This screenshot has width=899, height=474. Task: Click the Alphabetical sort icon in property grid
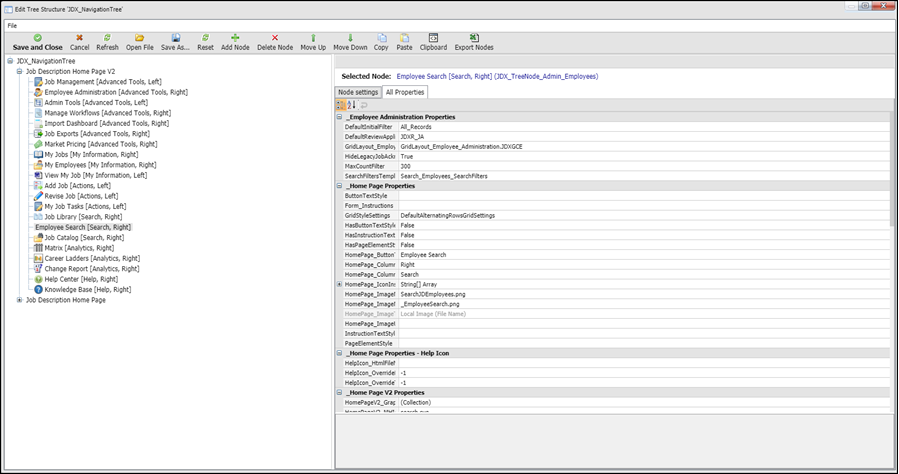pyautogui.click(x=351, y=105)
